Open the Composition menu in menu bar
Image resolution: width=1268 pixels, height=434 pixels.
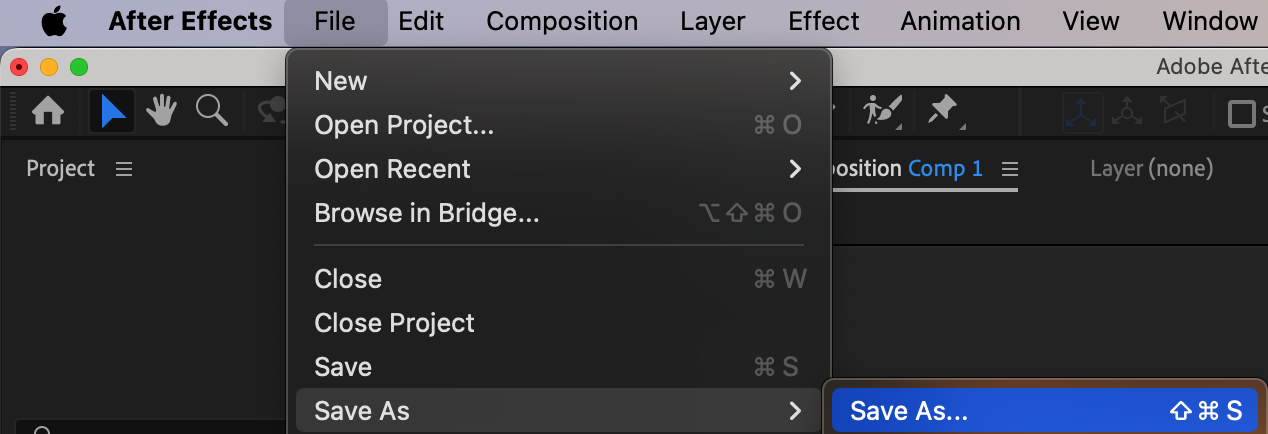tap(562, 21)
